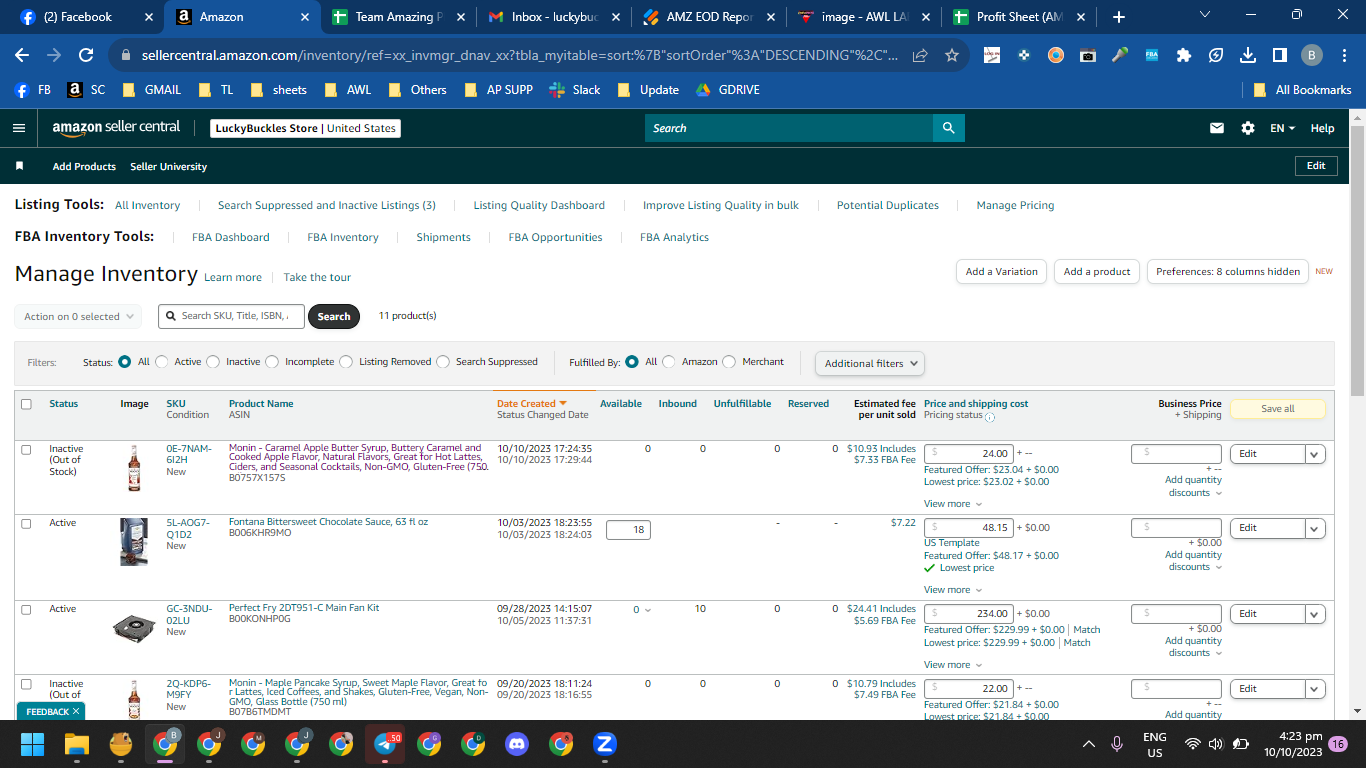The height and width of the screenshot is (768, 1366).
Task: Click the bookmark flag icon beside Add Products
Action: click(x=19, y=166)
